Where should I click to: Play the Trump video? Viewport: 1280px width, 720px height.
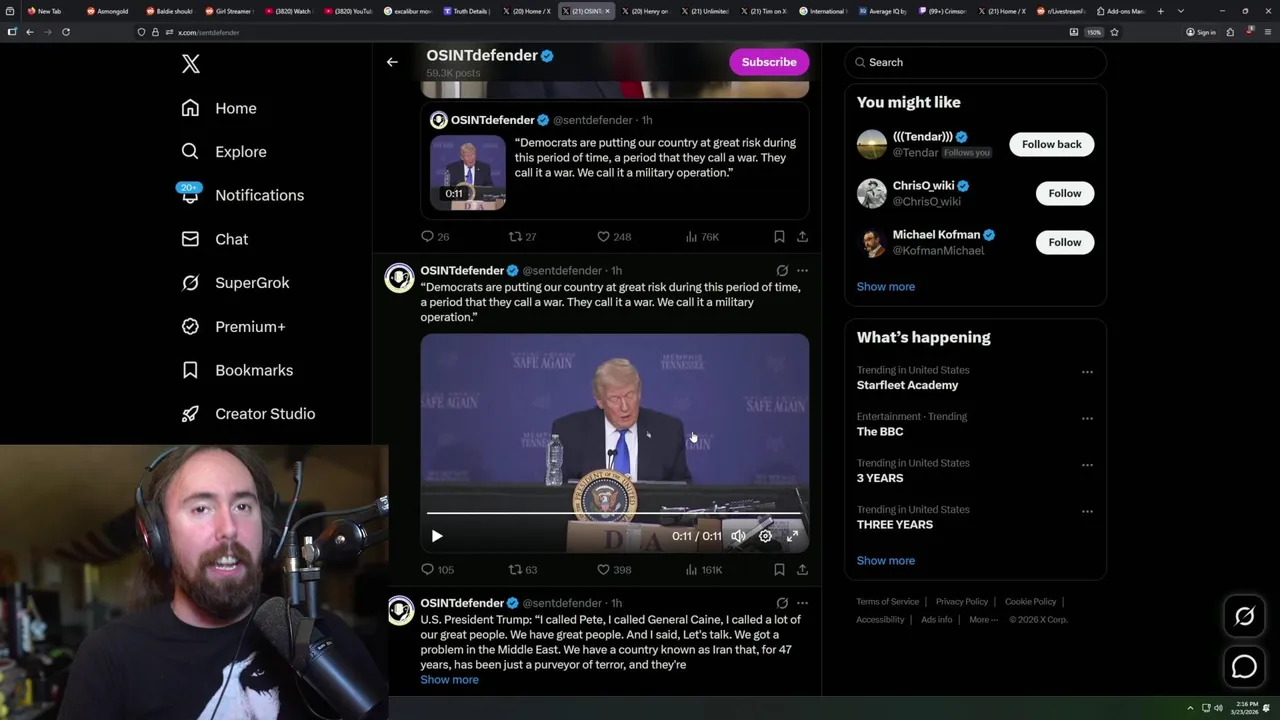[437, 536]
